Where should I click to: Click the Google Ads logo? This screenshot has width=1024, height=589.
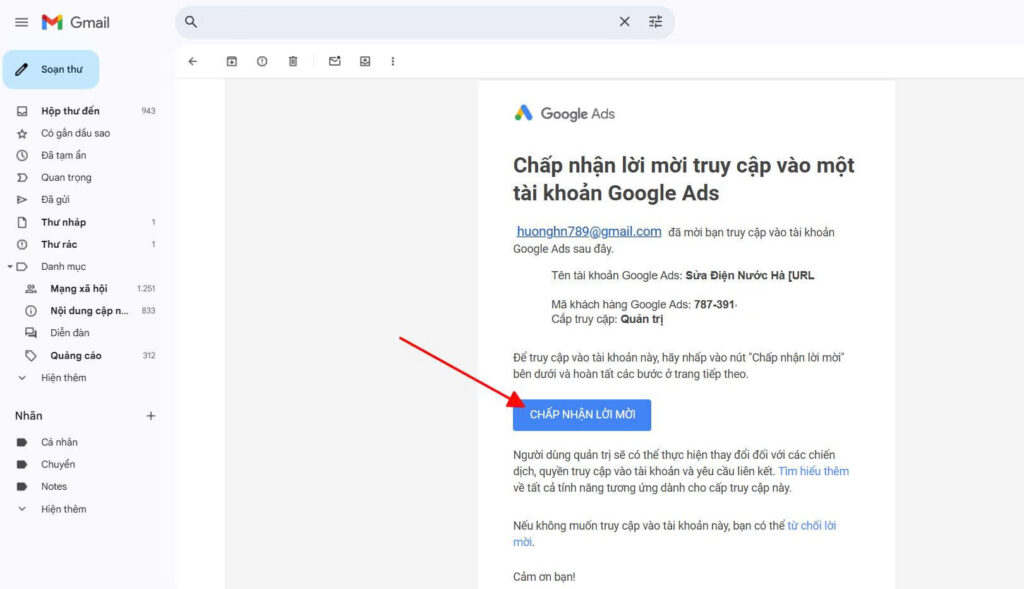(x=564, y=114)
